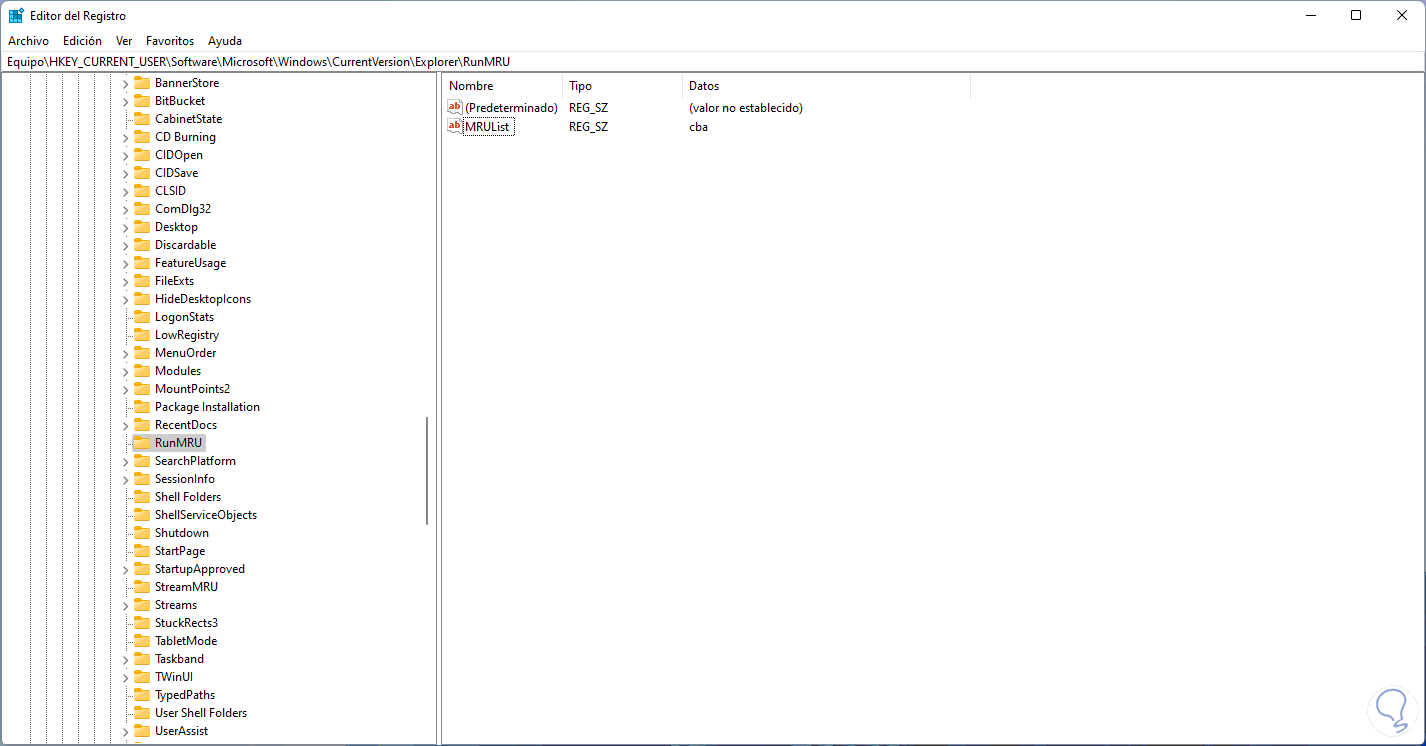Click the key tree vertical scrollbar thumb
Image resolution: width=1426 pixels, height=746 pixels.
pos(427,471)
